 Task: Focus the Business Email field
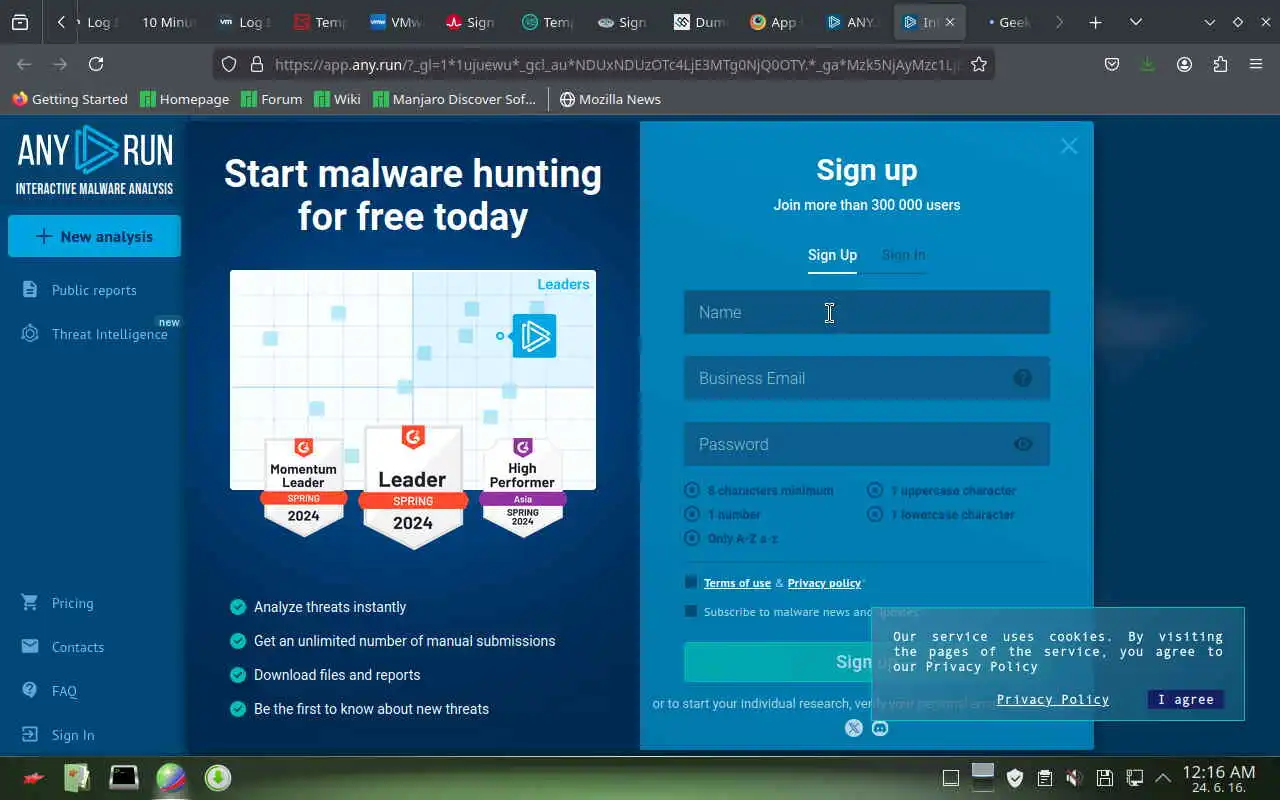[867, 378]
